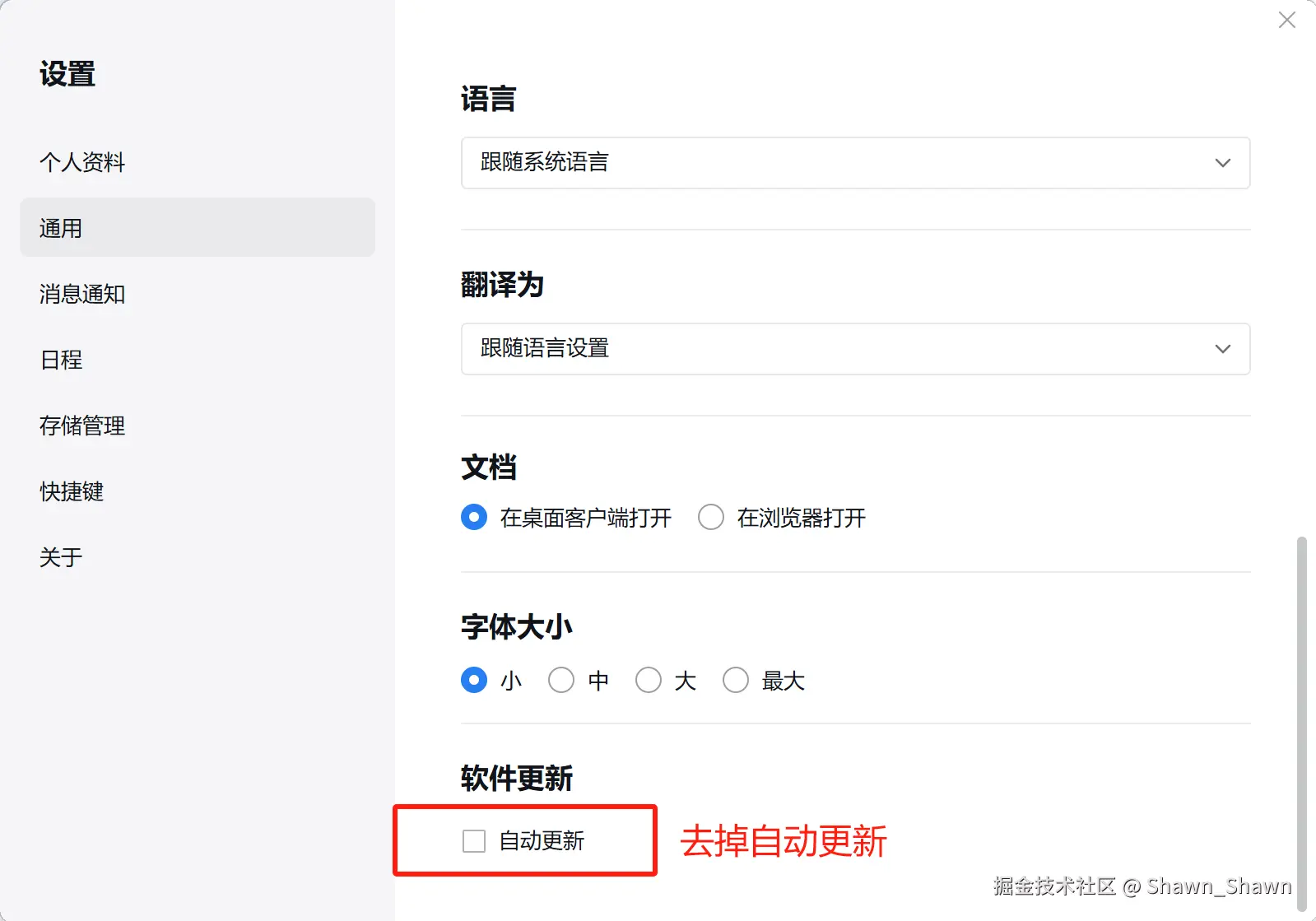Select the 通用 general tab
Screen dimensions: 1316x921
[198, 228]
